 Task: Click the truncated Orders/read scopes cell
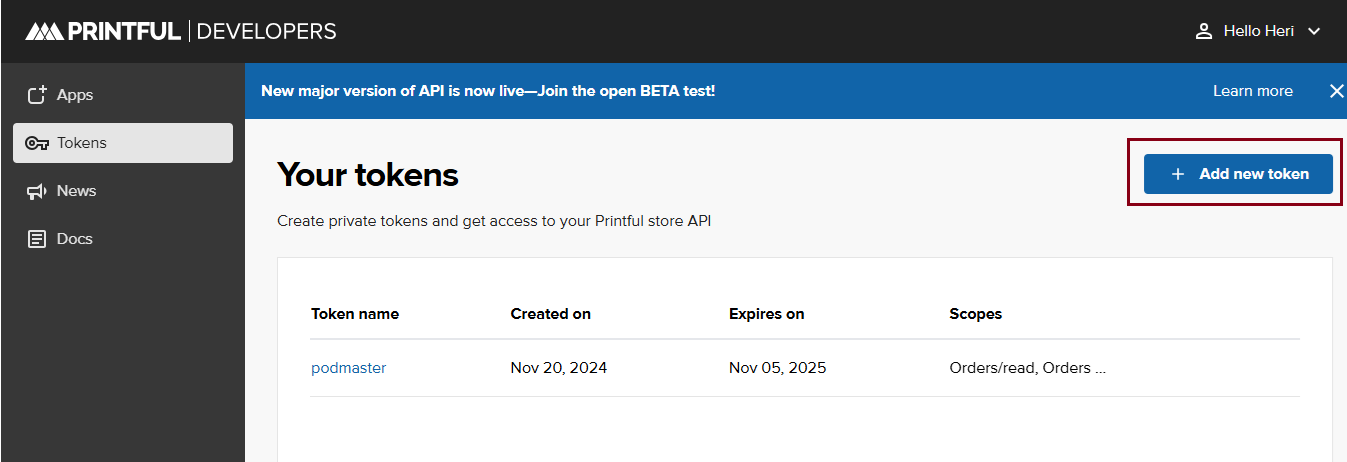1027,368
